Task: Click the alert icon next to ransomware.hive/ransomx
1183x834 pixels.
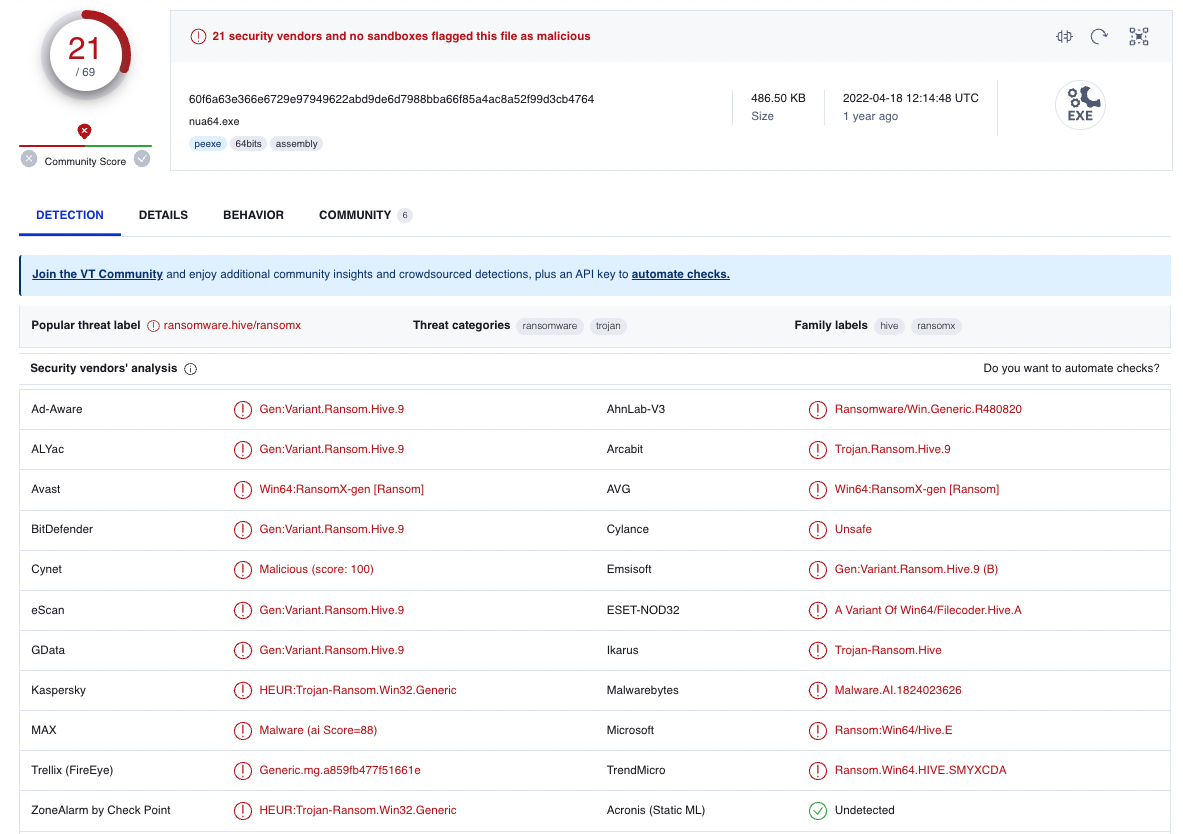Action: pos(153,326)
